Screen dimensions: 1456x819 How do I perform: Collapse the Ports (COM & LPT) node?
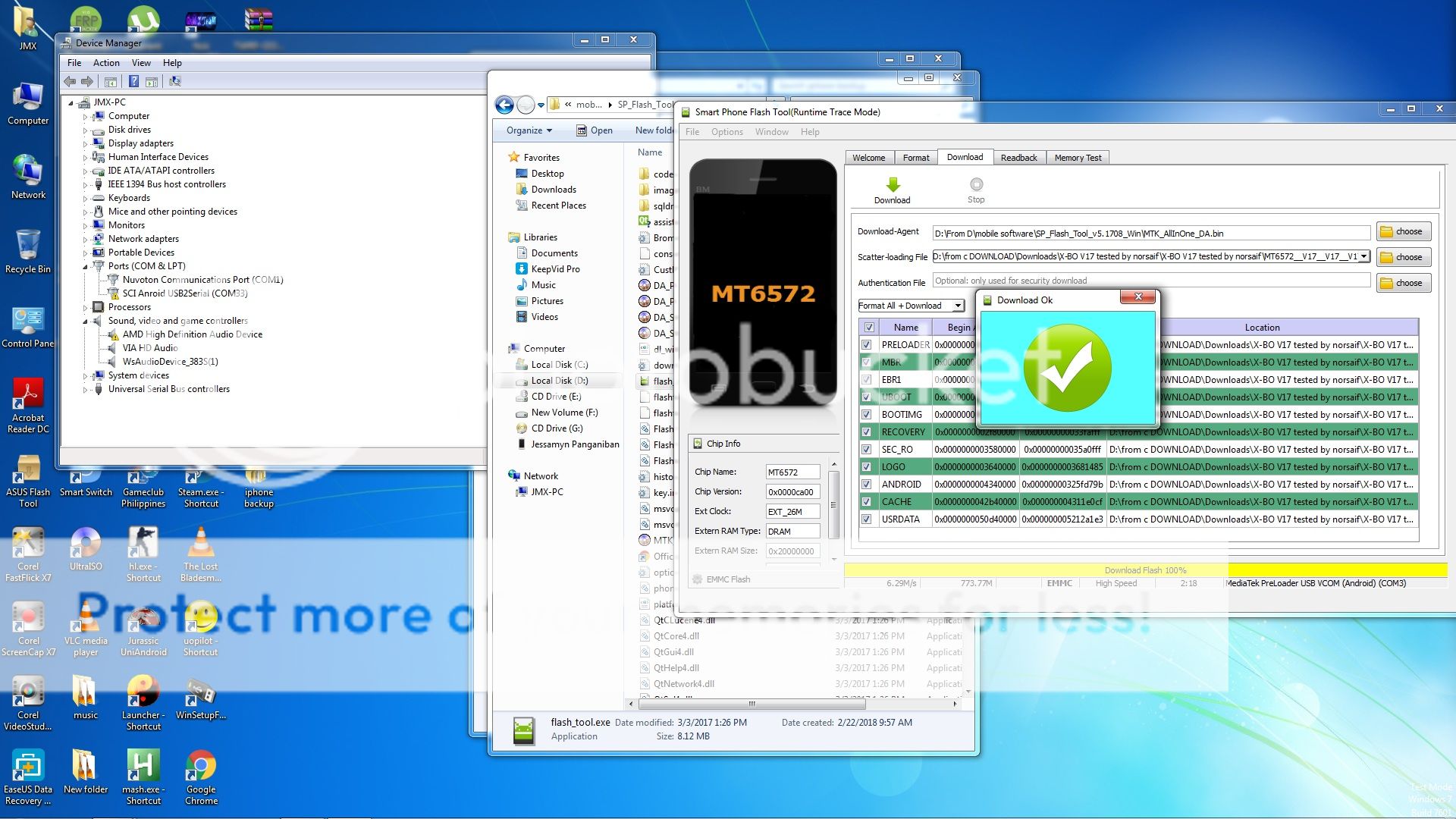(x=86, y=267)
